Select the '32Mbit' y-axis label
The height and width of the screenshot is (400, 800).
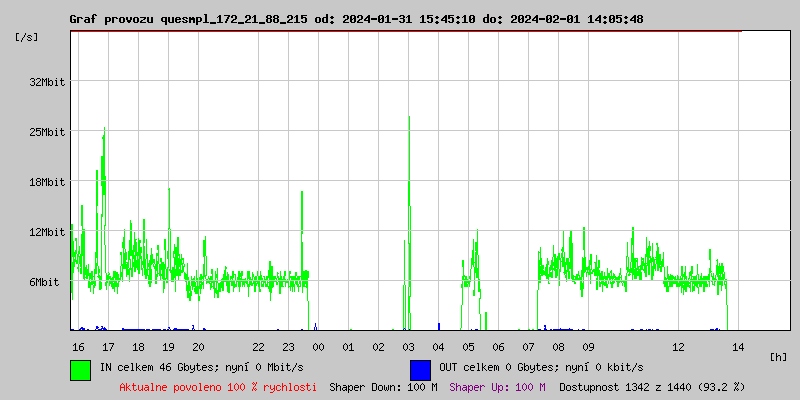point(47,82)
